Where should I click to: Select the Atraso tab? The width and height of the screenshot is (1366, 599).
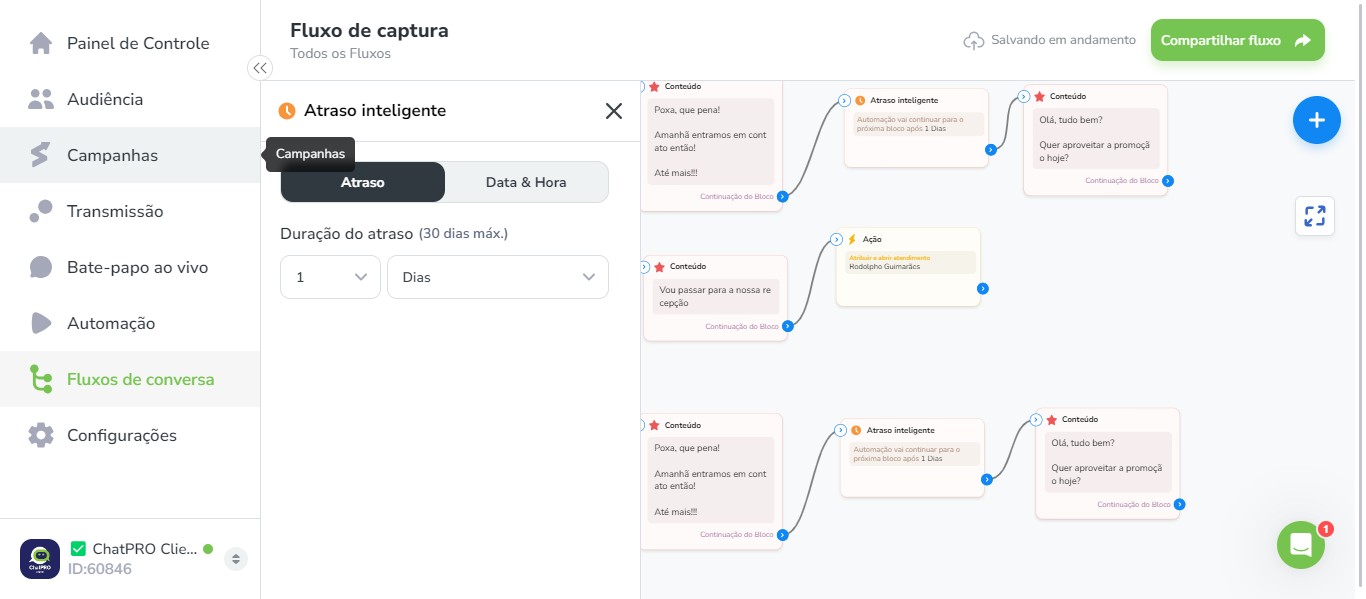363,182
